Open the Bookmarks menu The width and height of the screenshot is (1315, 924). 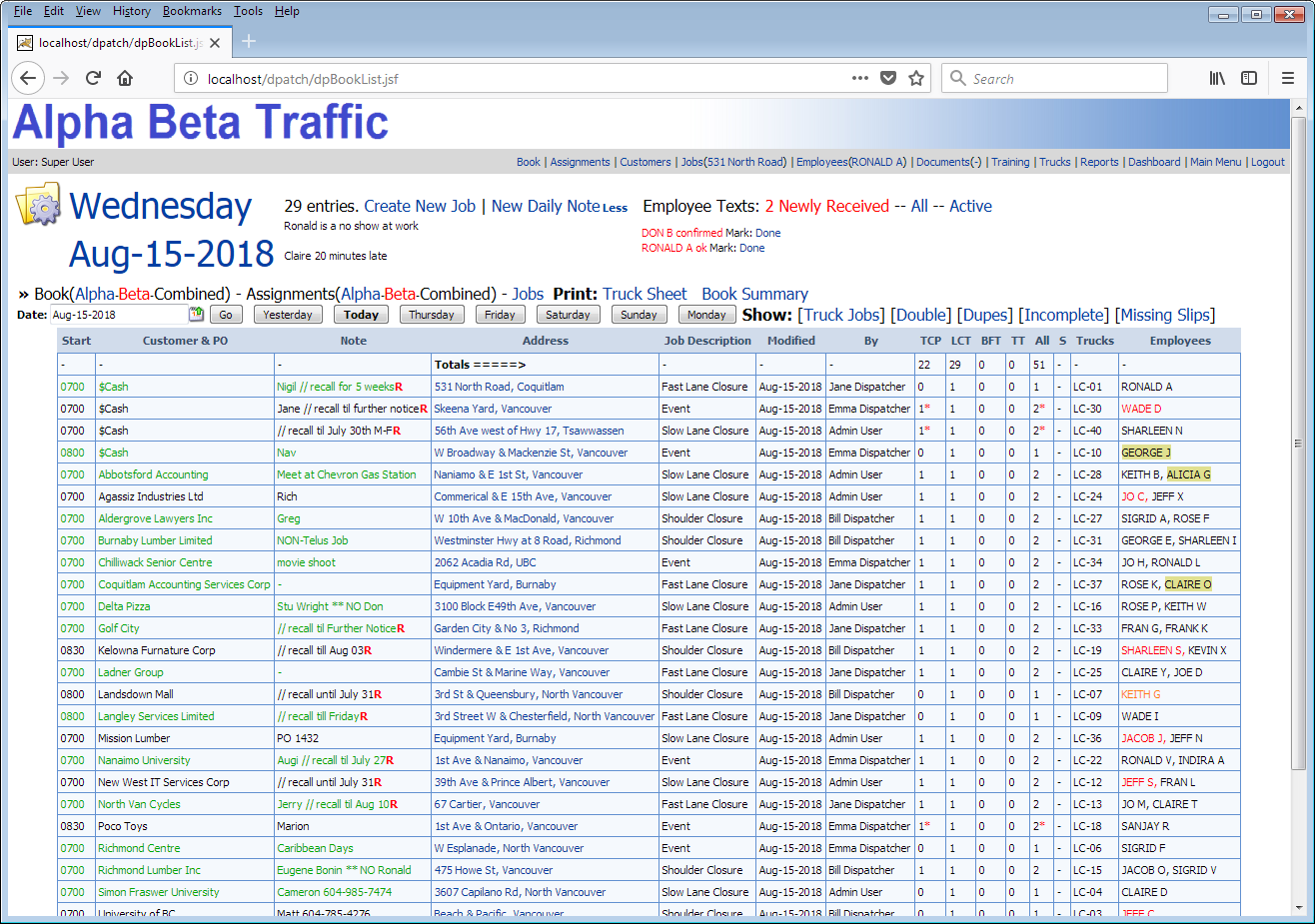point(192,11)
